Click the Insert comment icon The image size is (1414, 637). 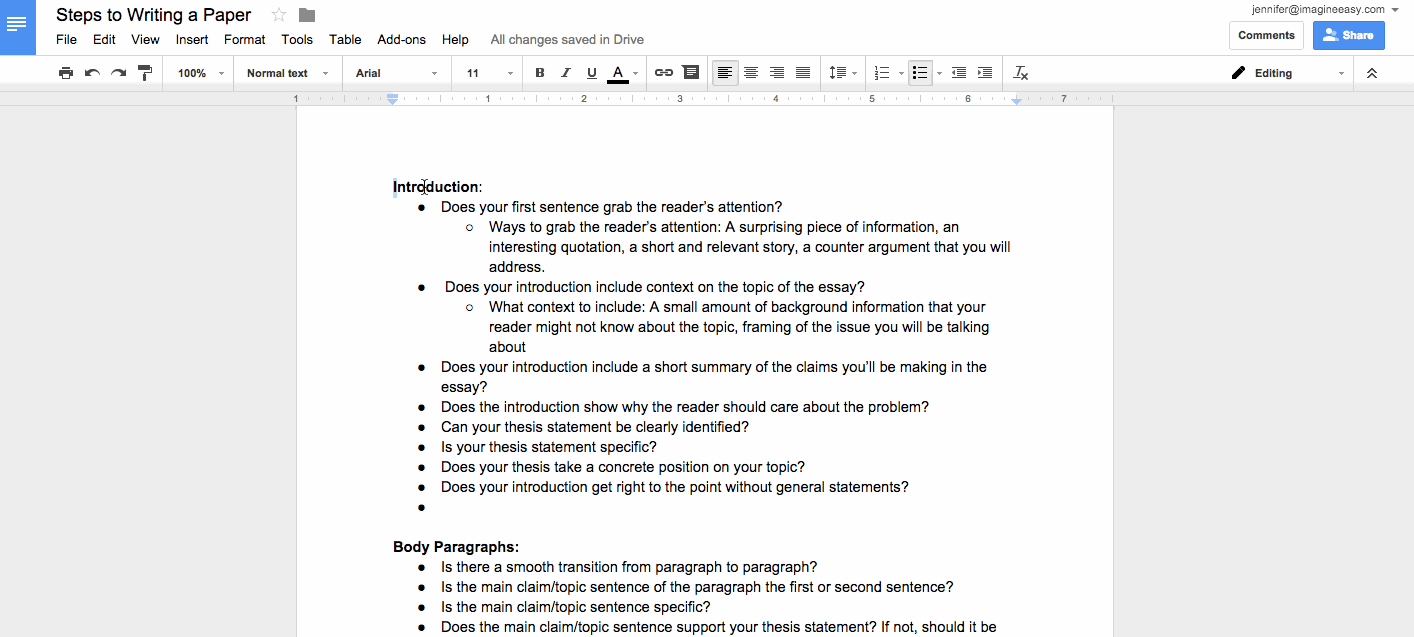(690, 73)
